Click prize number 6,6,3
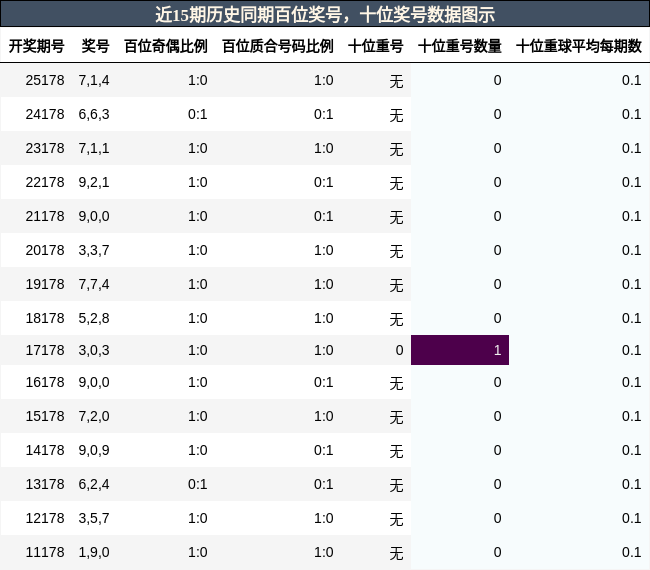The width and height of the screenshot is (650, 570). point(94,114)
